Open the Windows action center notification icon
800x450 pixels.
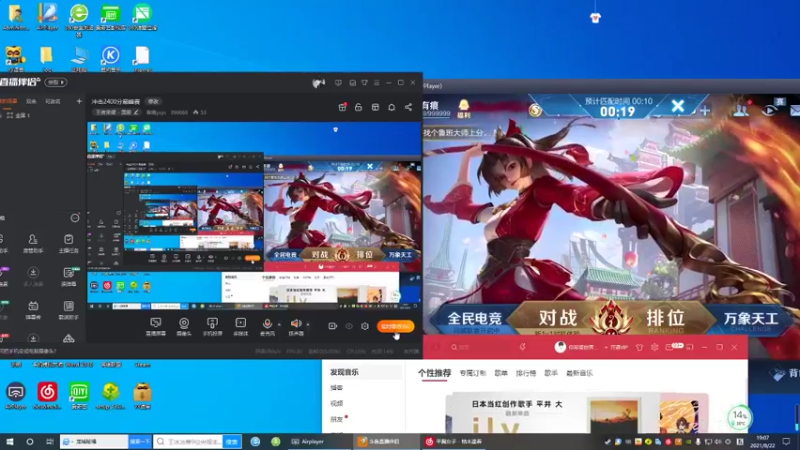point(787,442)
